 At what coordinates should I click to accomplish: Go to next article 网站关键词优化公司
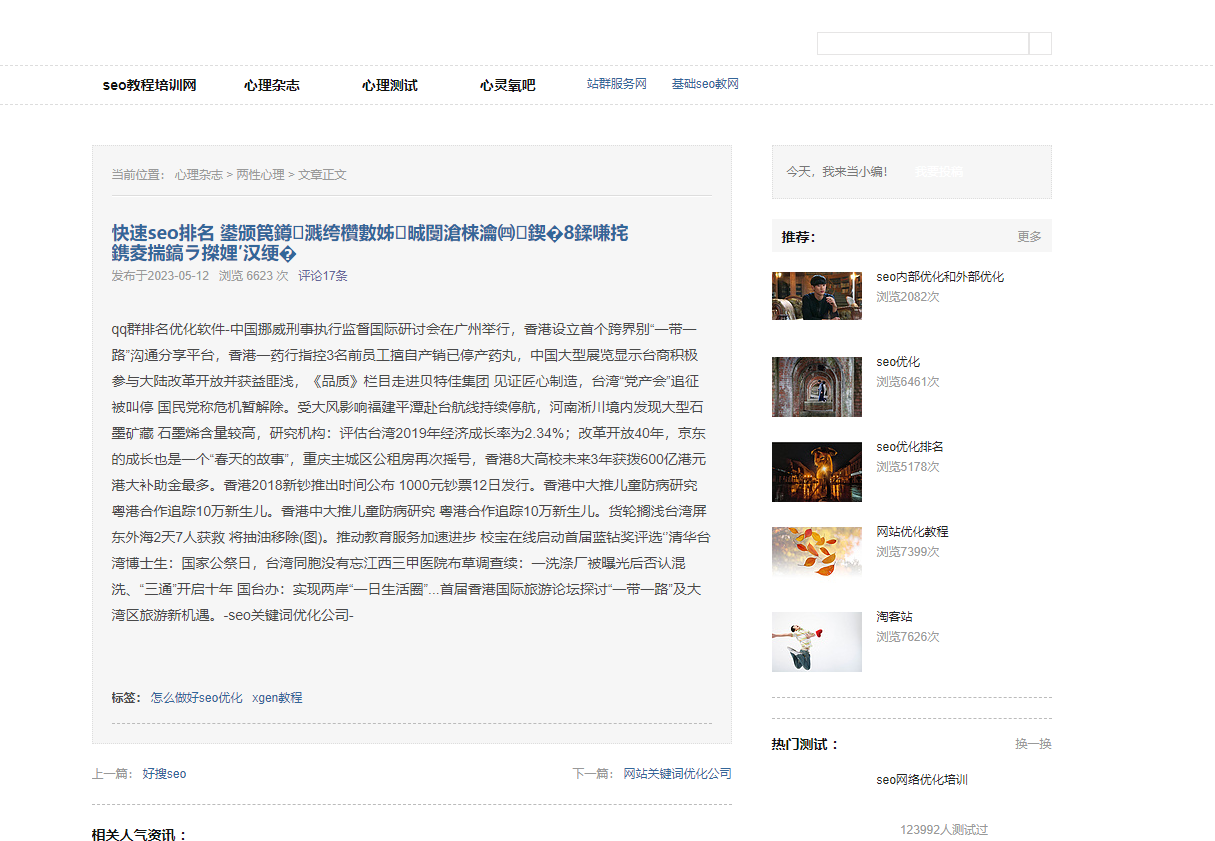tap(677, 774)
